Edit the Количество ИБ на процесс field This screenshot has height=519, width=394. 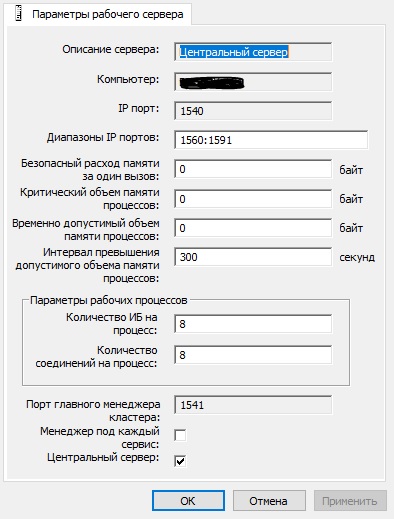tap(253, 324)
